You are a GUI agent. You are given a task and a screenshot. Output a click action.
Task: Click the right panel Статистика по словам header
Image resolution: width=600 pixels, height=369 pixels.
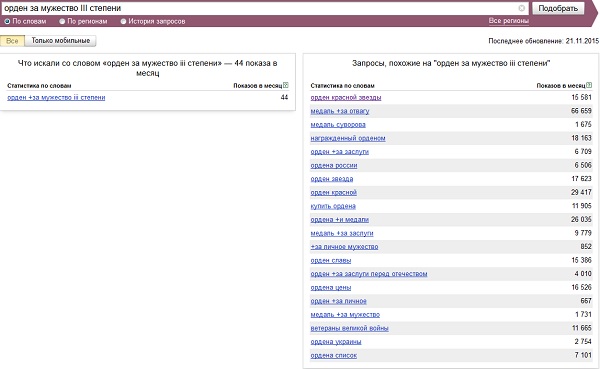(342, 86)
